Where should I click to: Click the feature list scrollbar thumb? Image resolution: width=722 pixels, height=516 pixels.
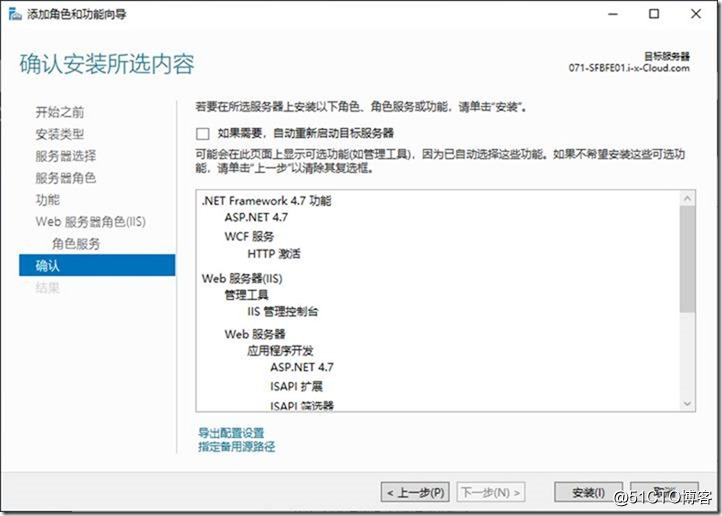pyautogui.click(x=687, y=259)
